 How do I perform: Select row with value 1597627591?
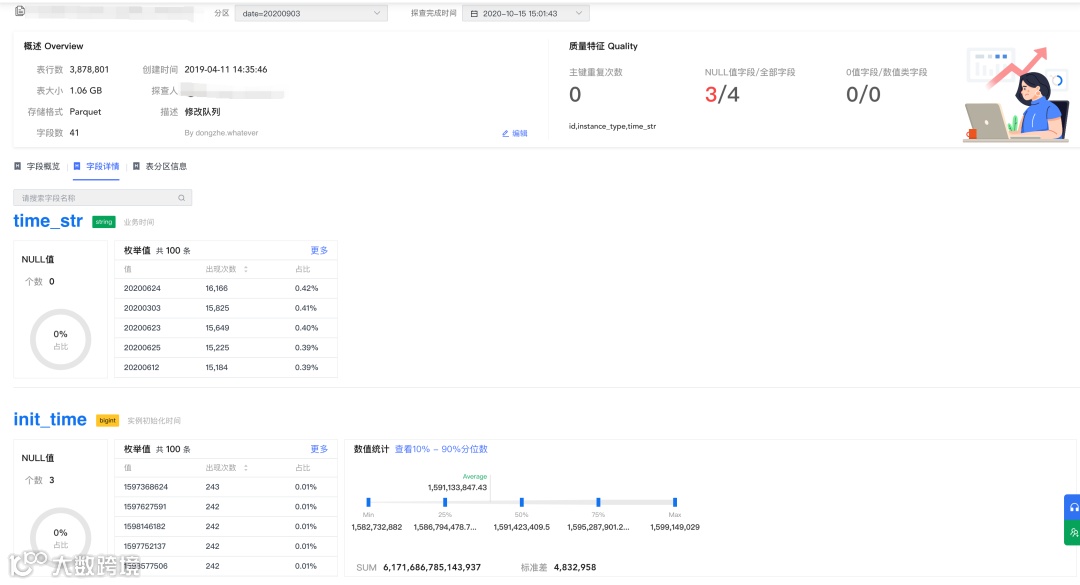226,506
